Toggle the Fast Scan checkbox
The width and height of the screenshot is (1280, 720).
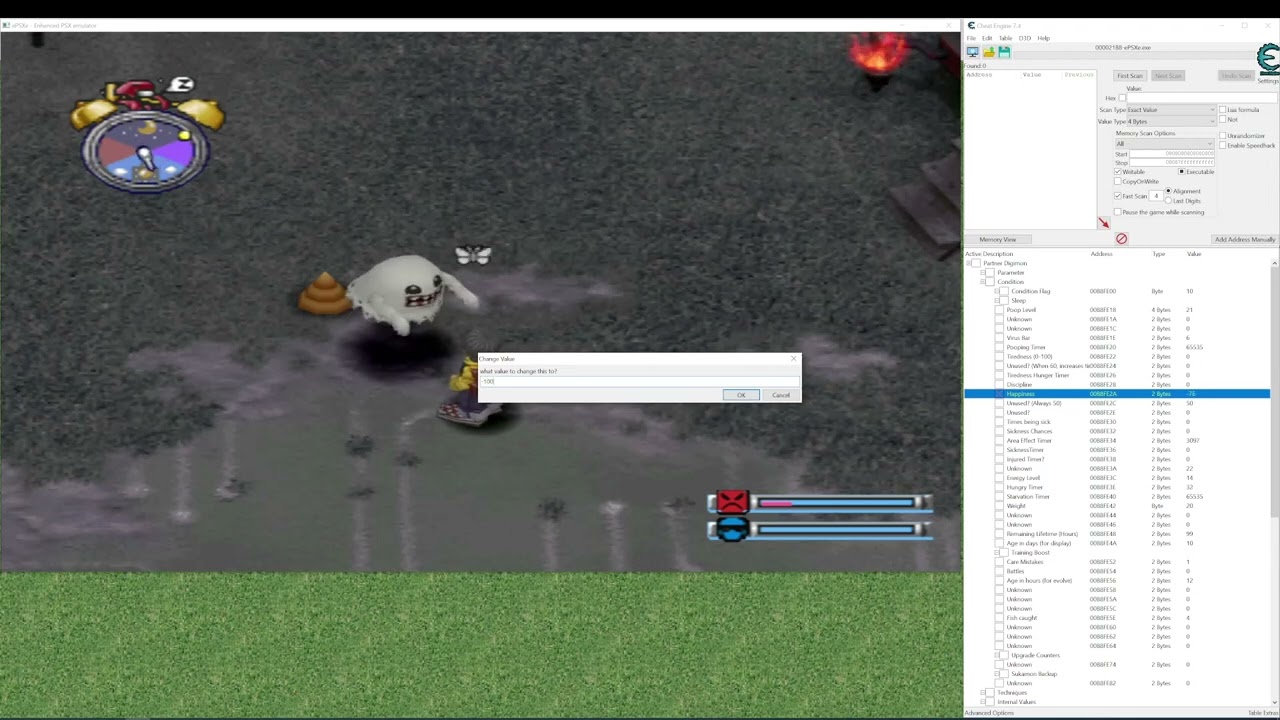(1118, 196)
